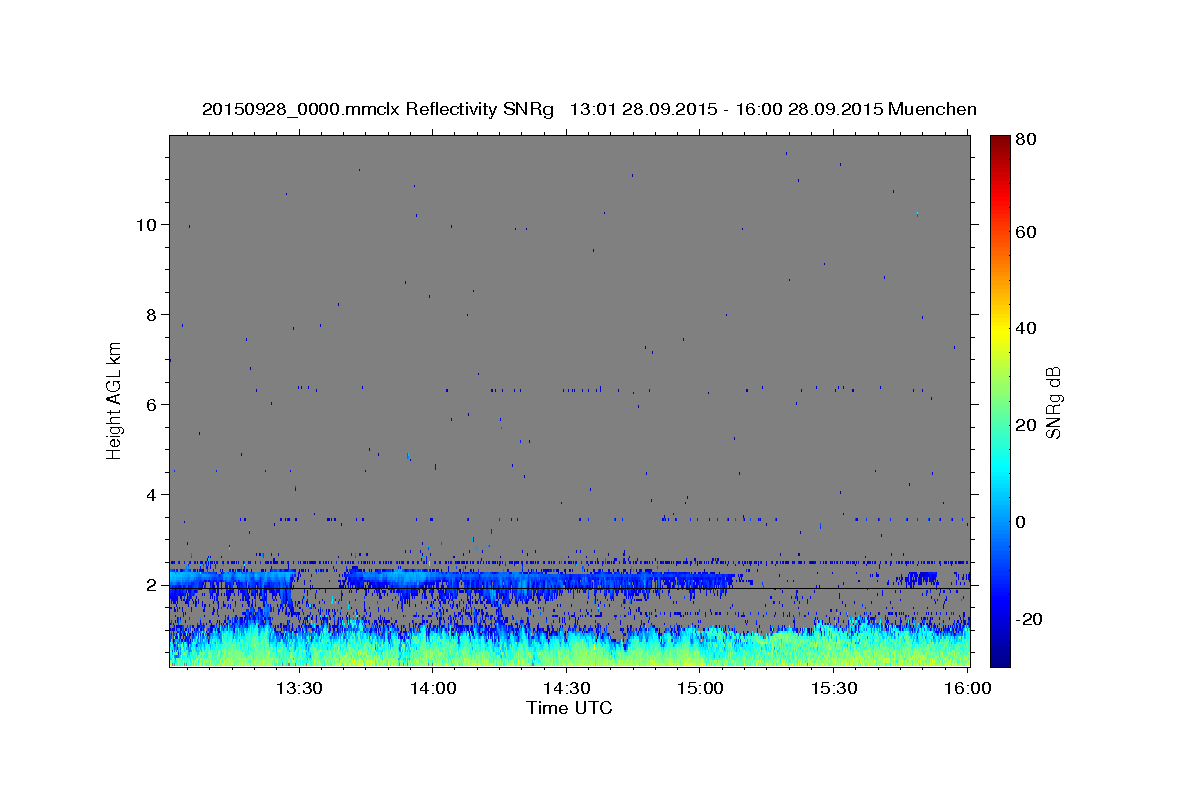Click the 15:00 time tick label

(701, 689)
